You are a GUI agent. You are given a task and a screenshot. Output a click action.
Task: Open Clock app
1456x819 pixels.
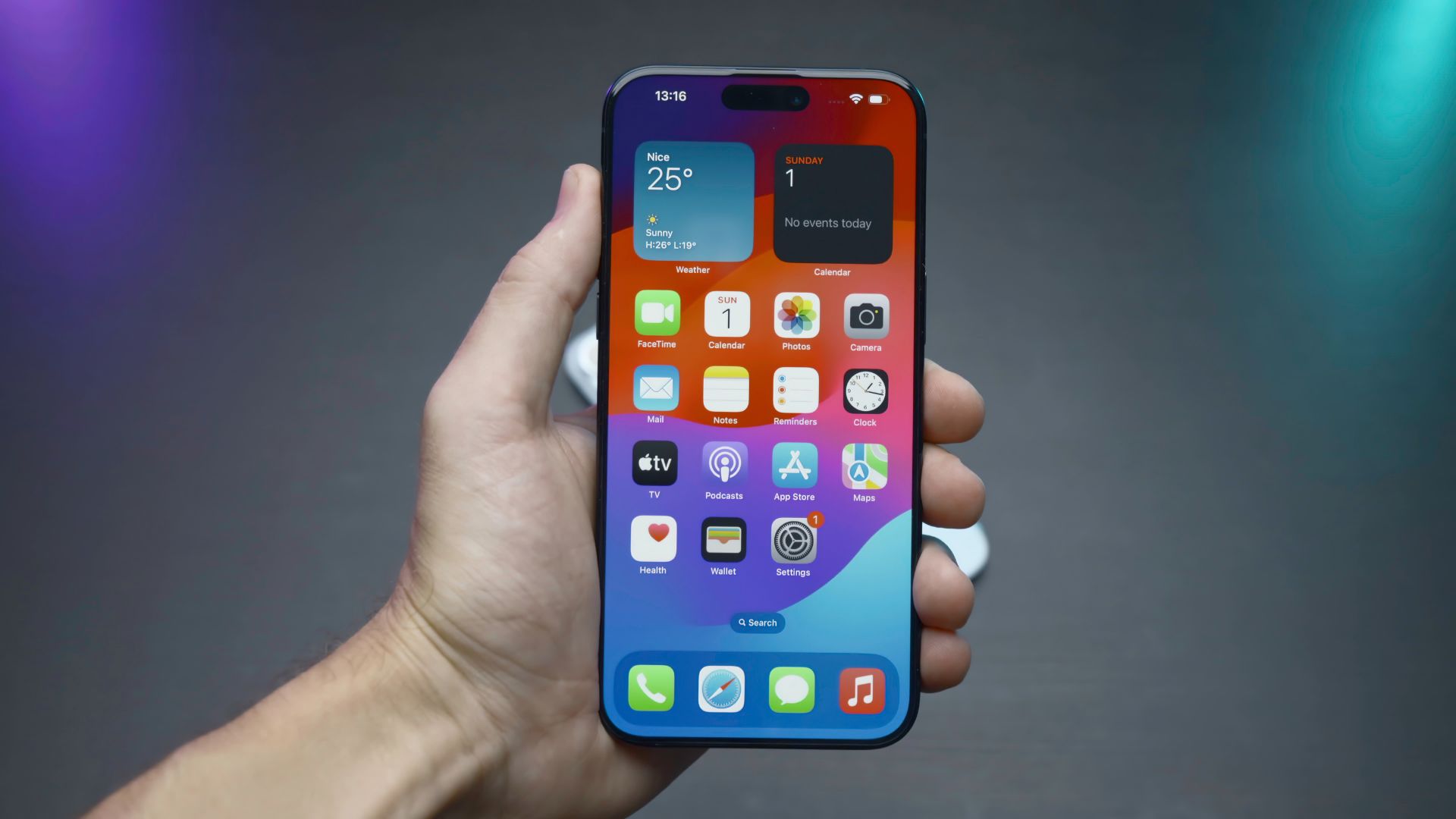865,391
